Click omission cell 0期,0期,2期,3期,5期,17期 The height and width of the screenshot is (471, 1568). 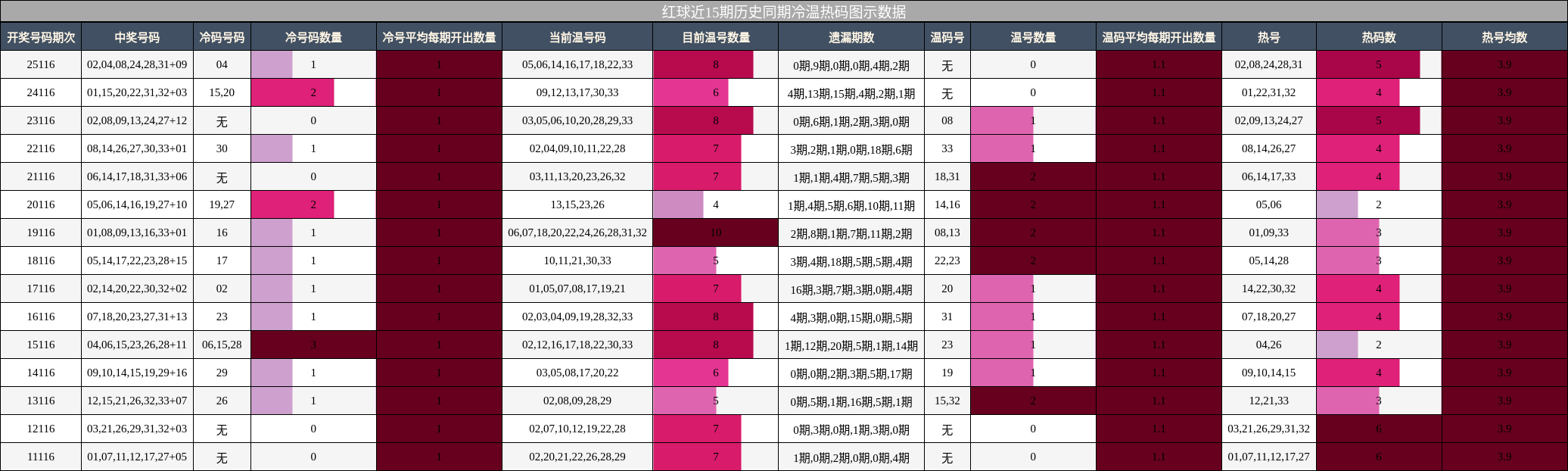851,373
